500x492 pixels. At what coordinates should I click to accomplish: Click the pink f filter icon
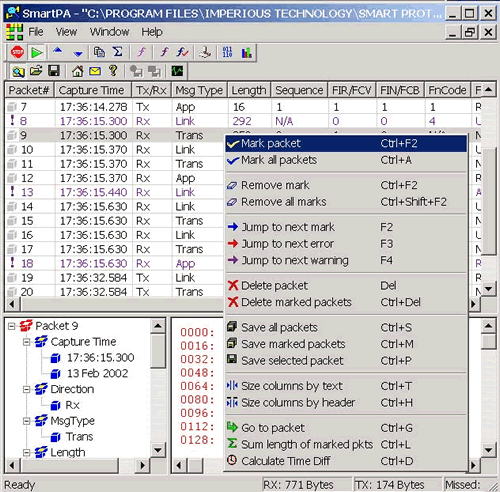142,52
